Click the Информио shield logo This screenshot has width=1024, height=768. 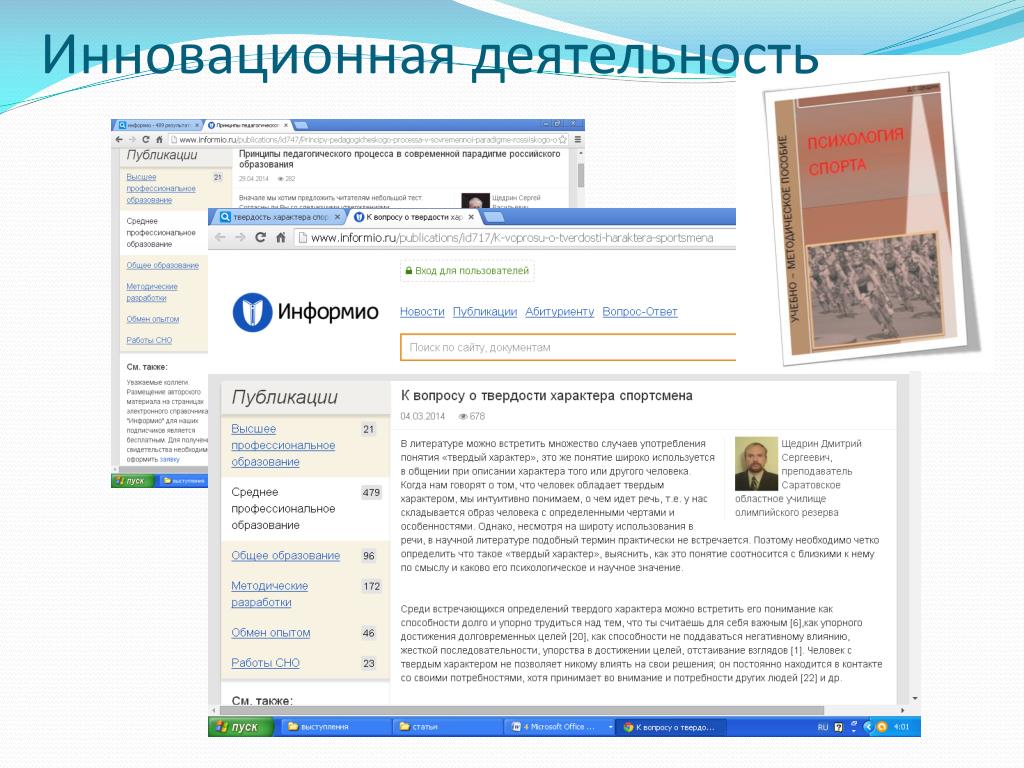pos(252,312)
